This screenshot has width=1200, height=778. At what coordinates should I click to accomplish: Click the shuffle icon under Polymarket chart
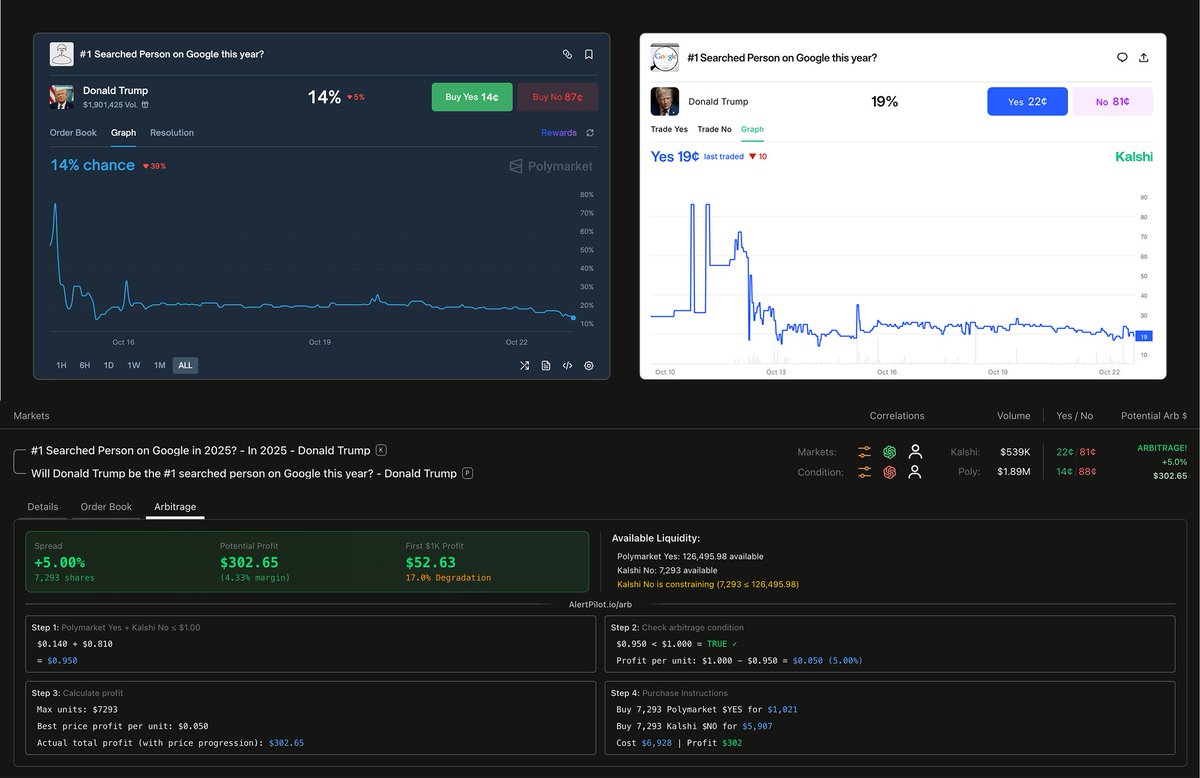524,366
